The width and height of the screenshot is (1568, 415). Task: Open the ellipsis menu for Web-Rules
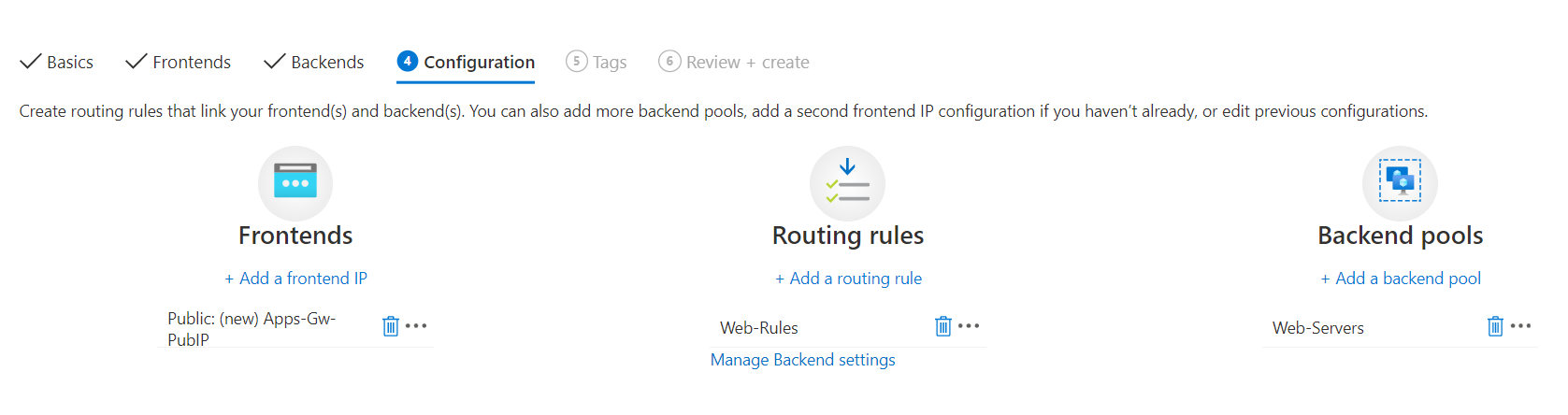coord(969,326)
